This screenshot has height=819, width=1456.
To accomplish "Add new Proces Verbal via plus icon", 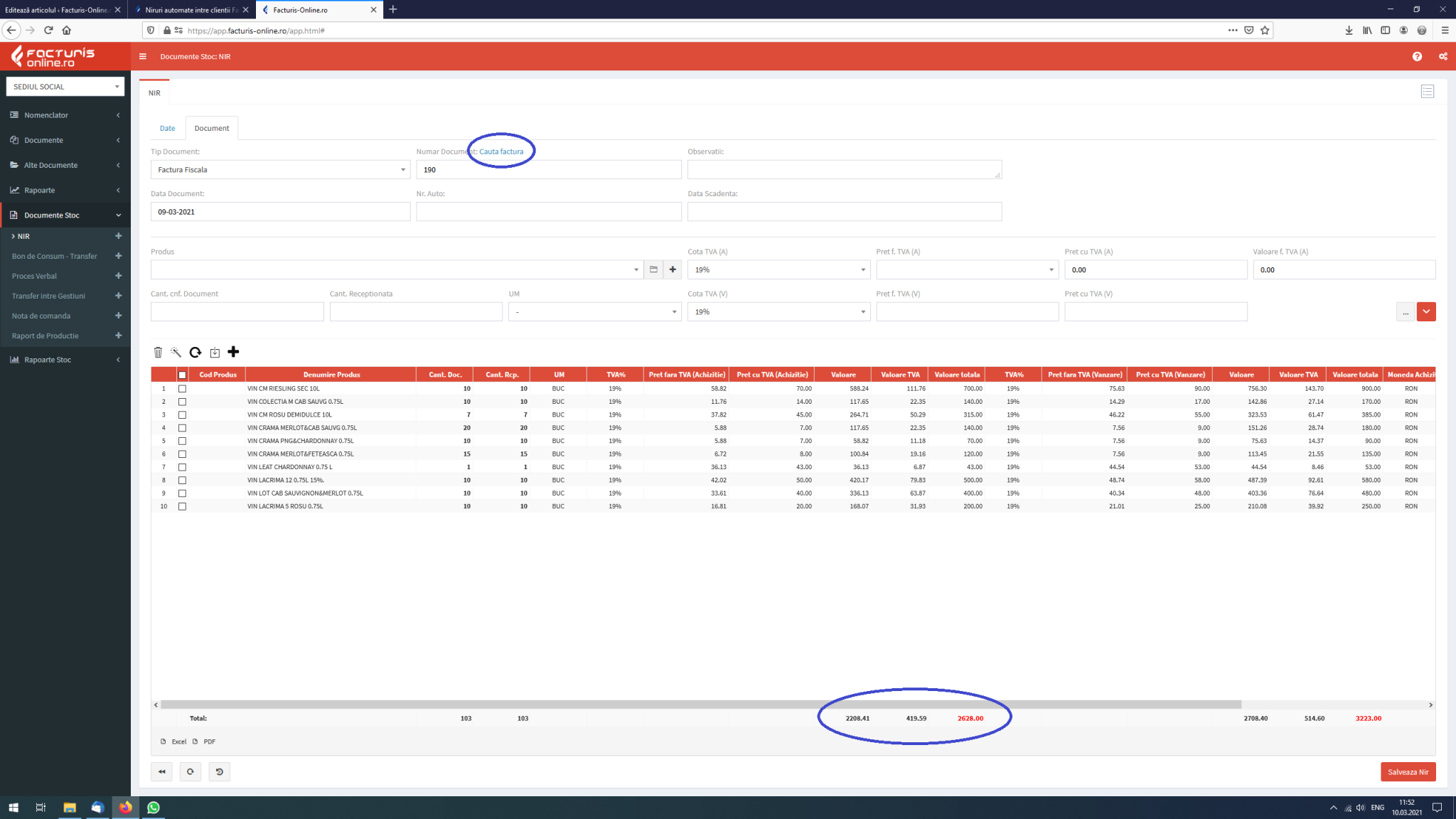I will 119,276.
